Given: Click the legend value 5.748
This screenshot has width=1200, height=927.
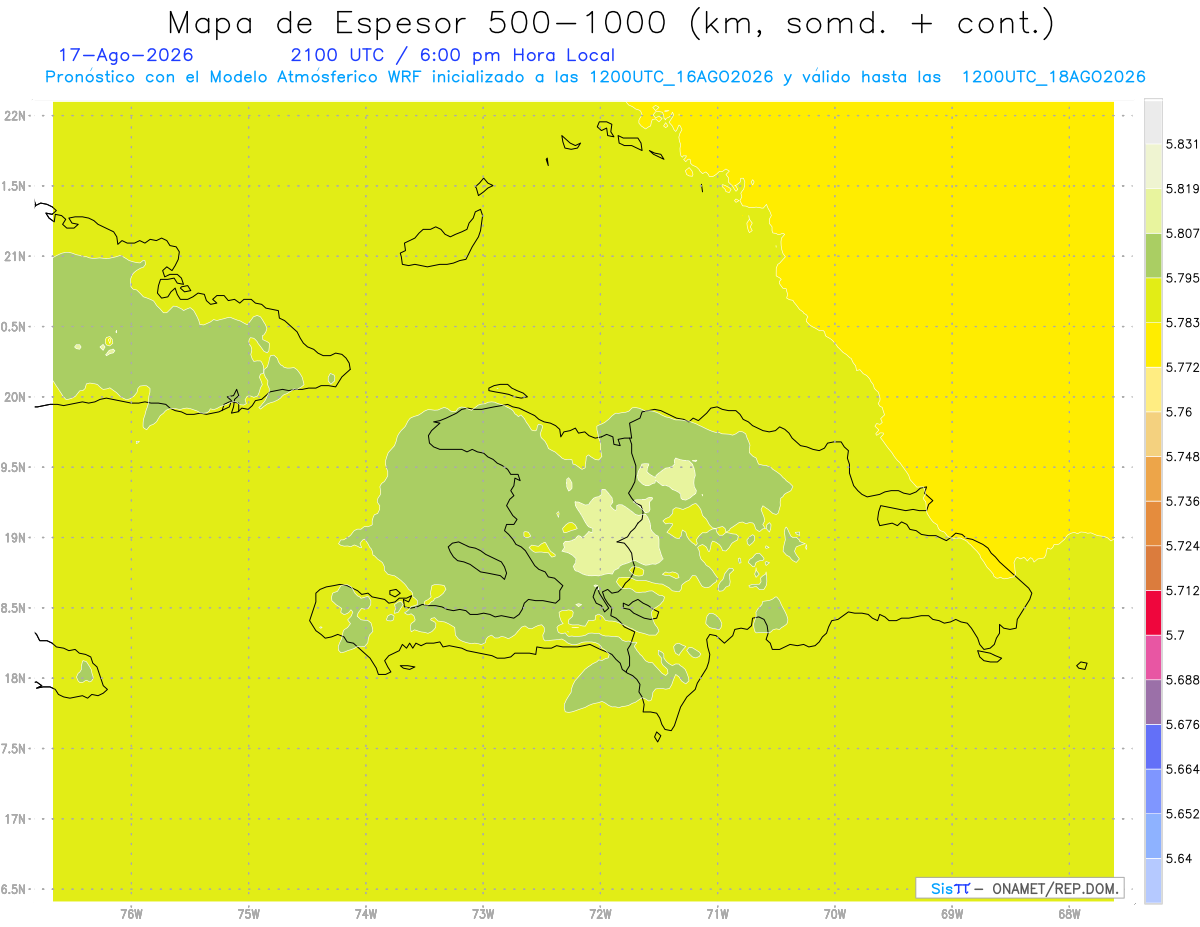Looking at the screenshot, I should pyautogui.click(x=1182, y=456).
